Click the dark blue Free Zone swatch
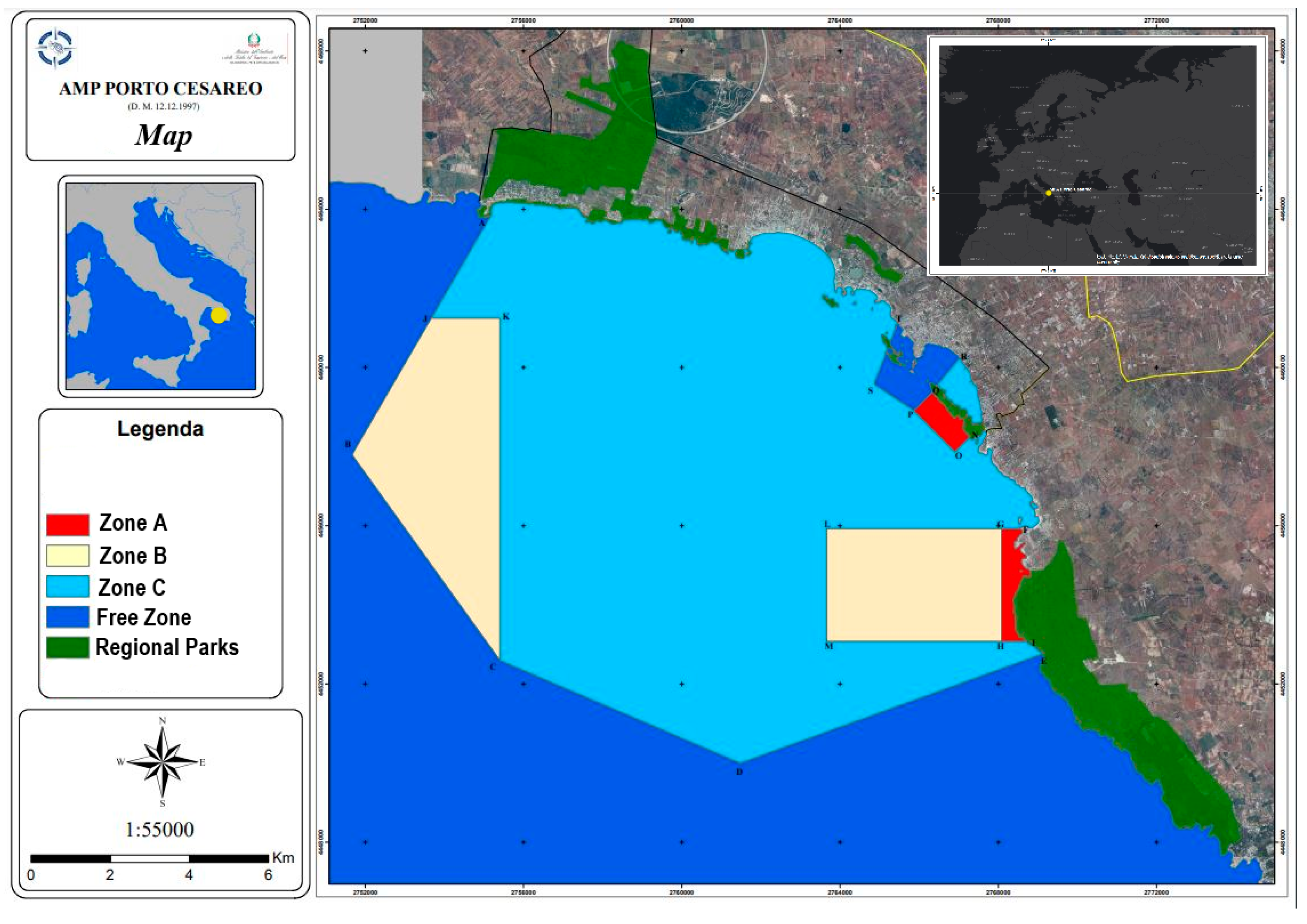The height and width of the screenshot is (924, 1307). coord(68,618)
